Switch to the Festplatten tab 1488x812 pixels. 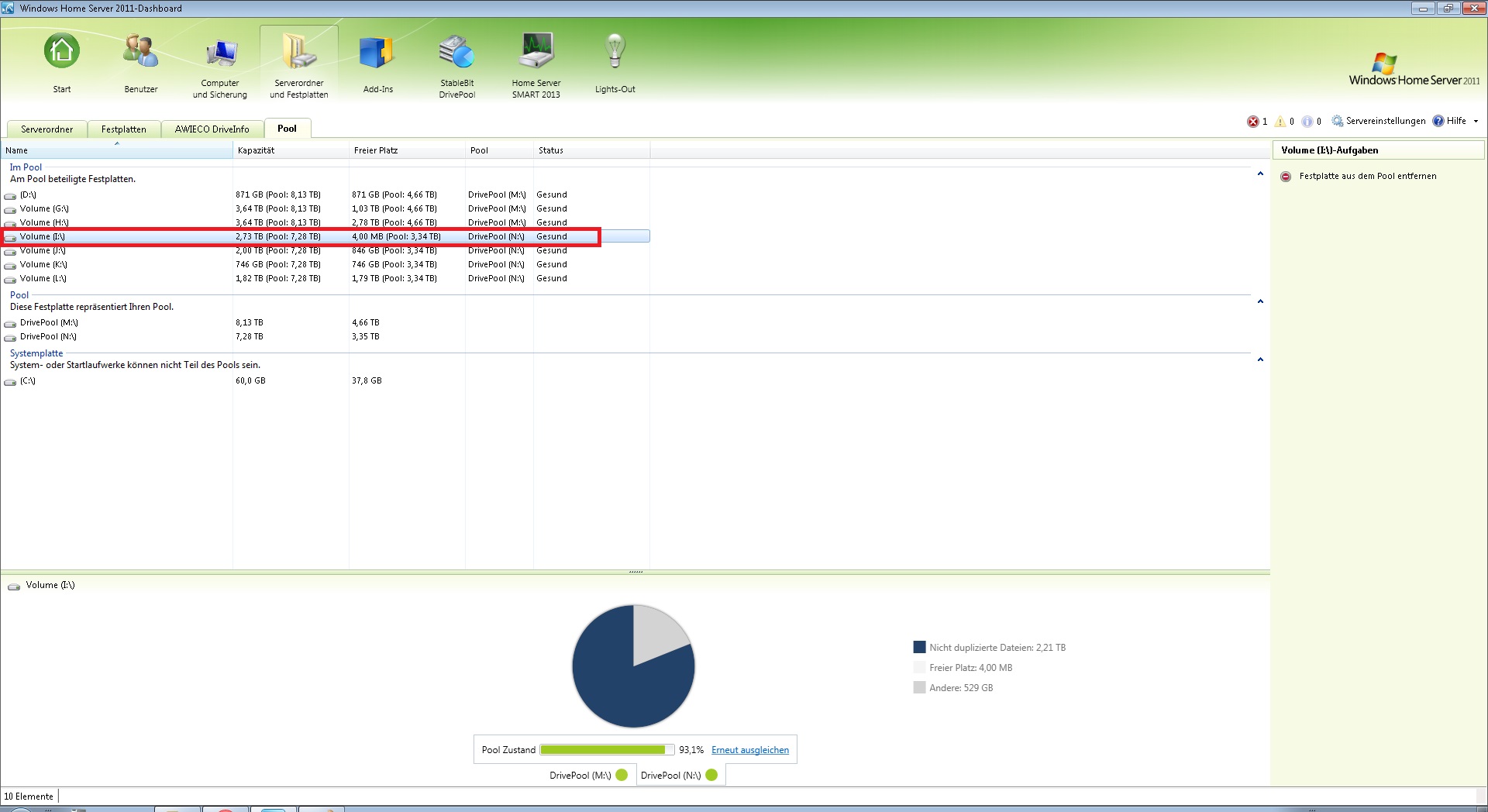(x=124, y=129)
